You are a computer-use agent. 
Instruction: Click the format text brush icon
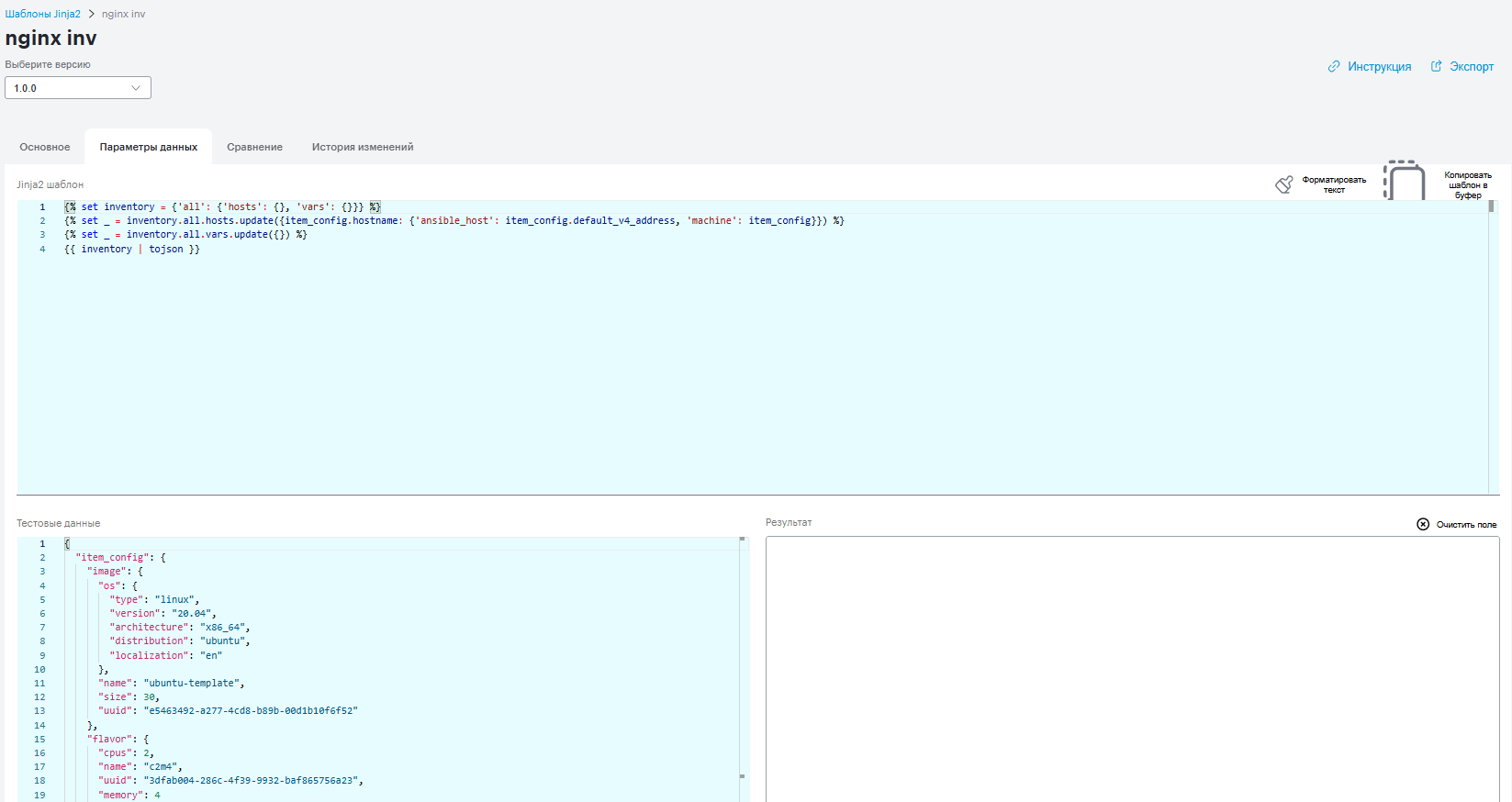tap(1284, 184)
